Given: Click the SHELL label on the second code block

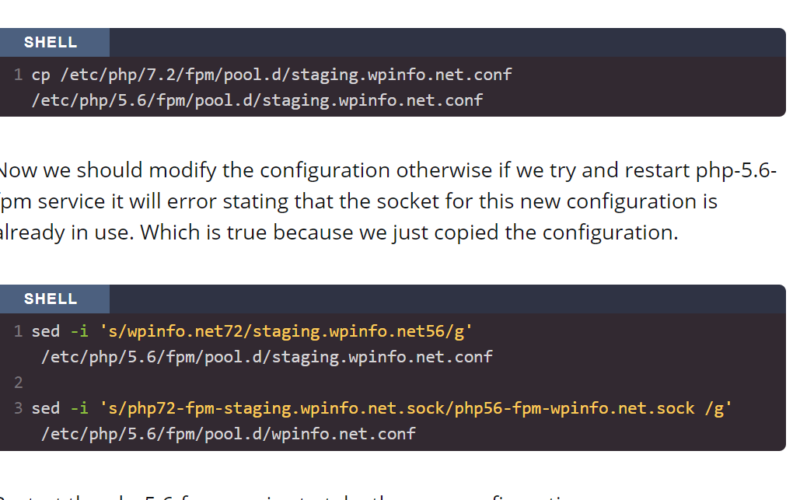Looking at the screenshot, I should point(51,299).
